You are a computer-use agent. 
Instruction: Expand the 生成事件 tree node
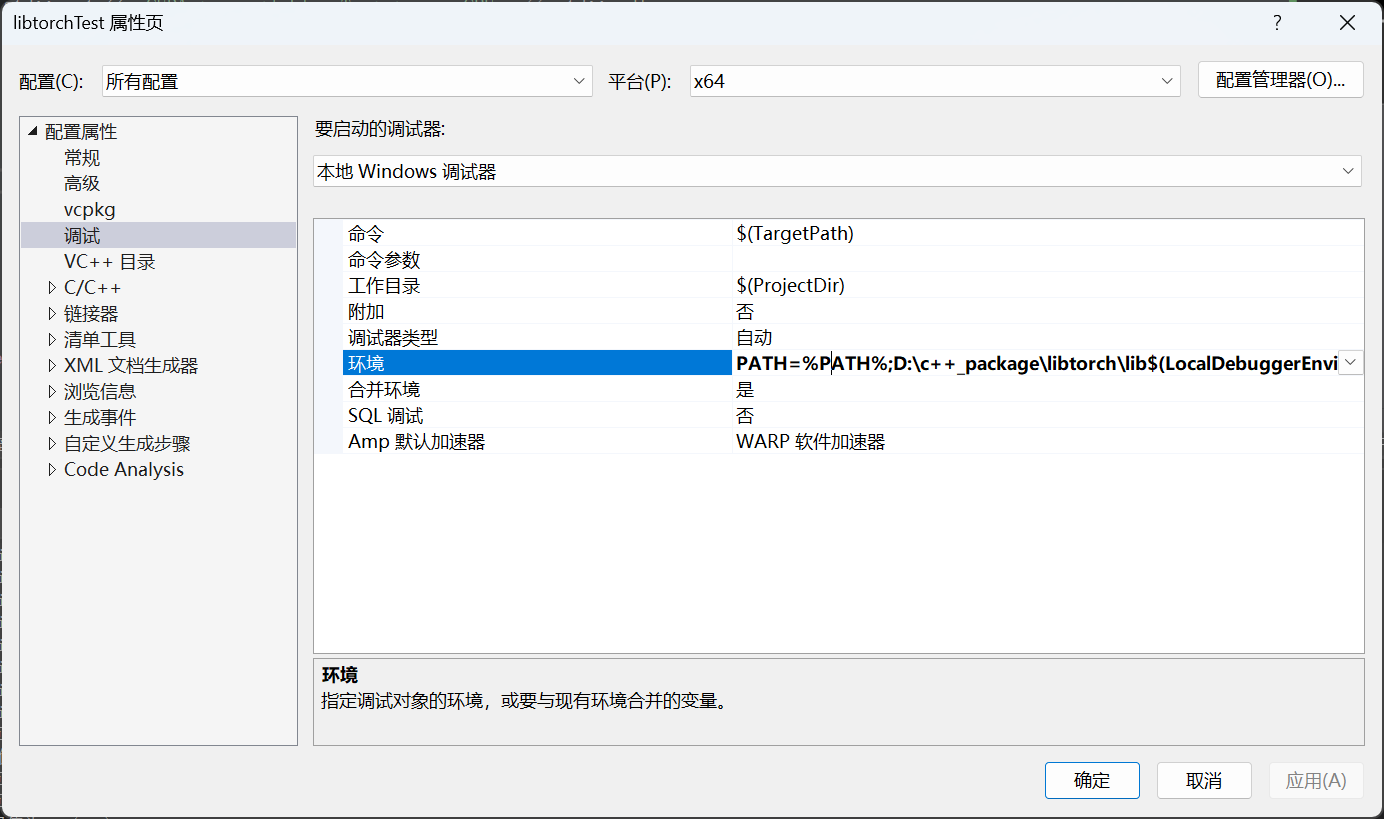pyautogui.click(x=52, y=417)
